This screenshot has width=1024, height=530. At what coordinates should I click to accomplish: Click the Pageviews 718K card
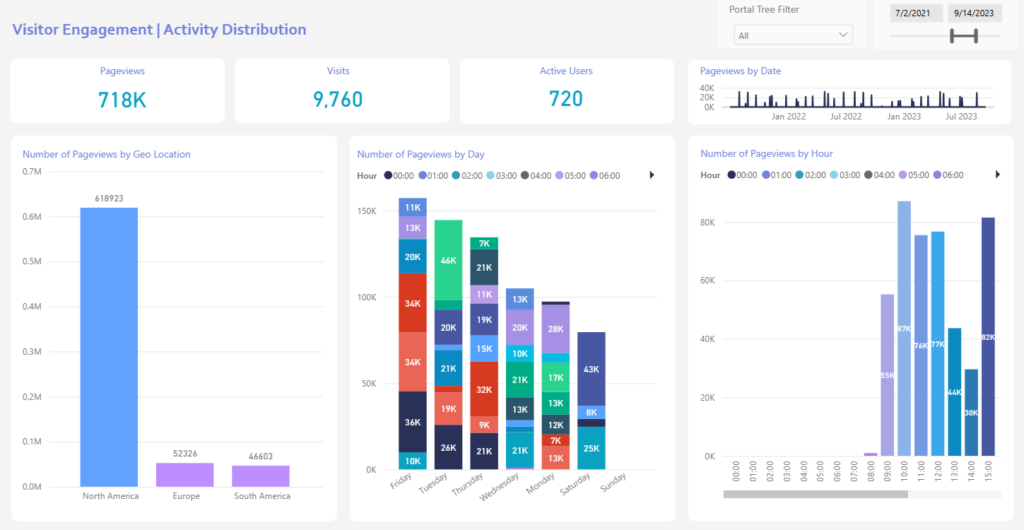[123, 90]
